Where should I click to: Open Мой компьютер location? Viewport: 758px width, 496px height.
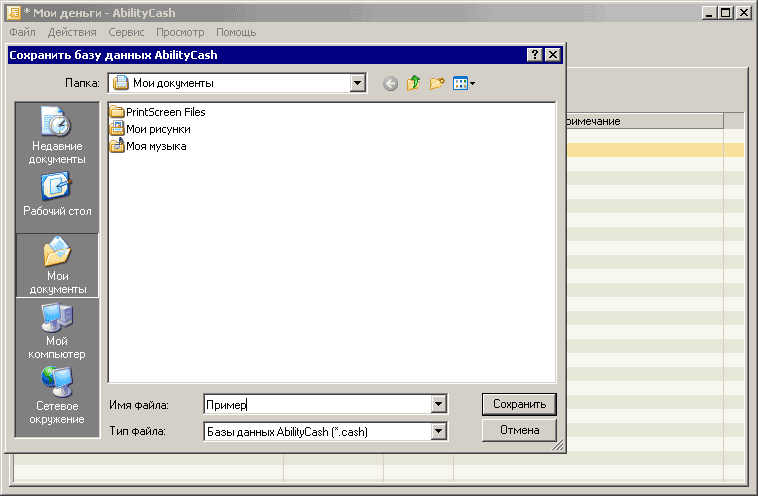pos(57,332)
